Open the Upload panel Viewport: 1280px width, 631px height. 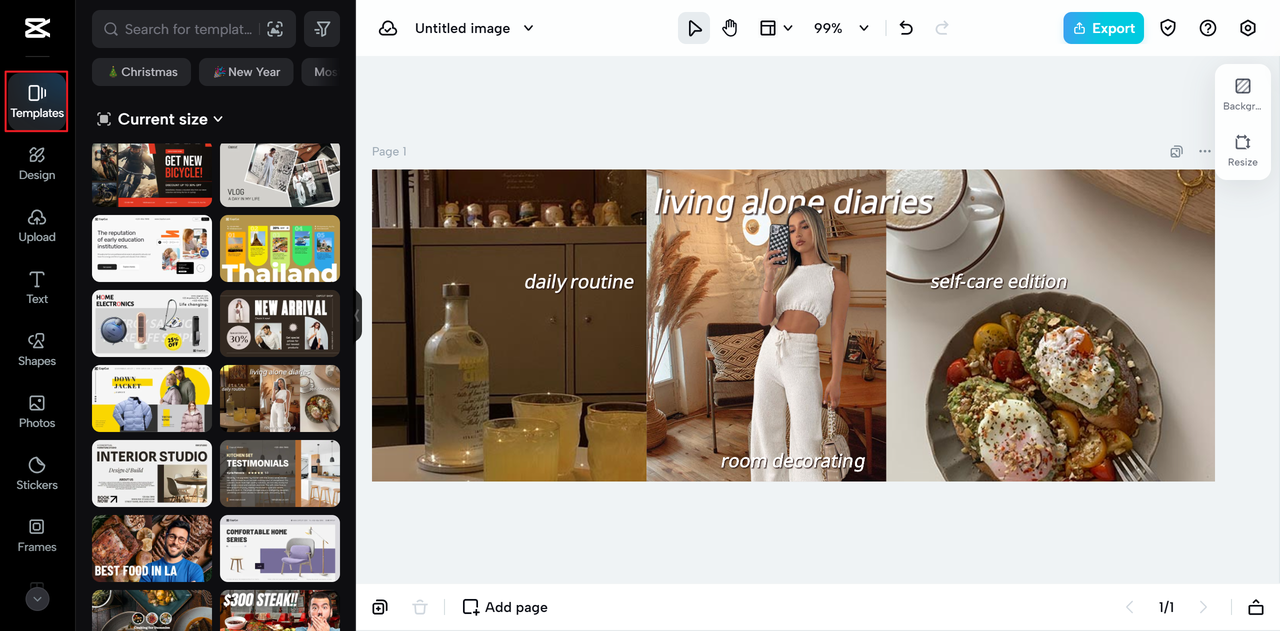pos(37,225)
